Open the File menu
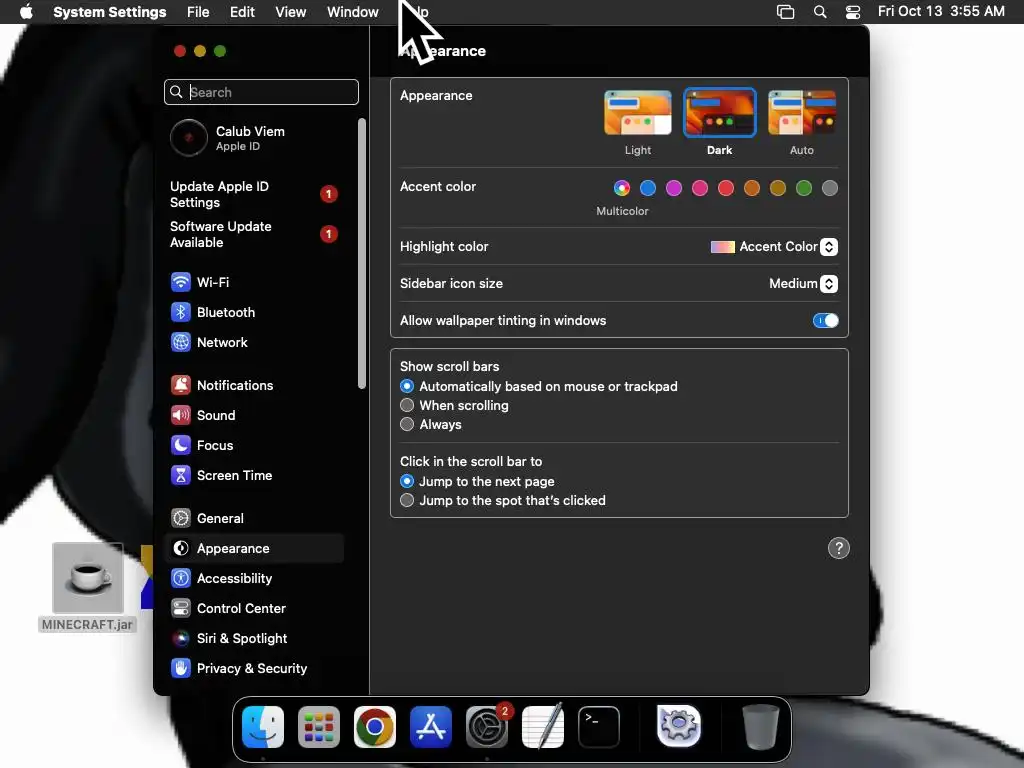Screen dimensions: 1024x768 [x=198, y=12]
